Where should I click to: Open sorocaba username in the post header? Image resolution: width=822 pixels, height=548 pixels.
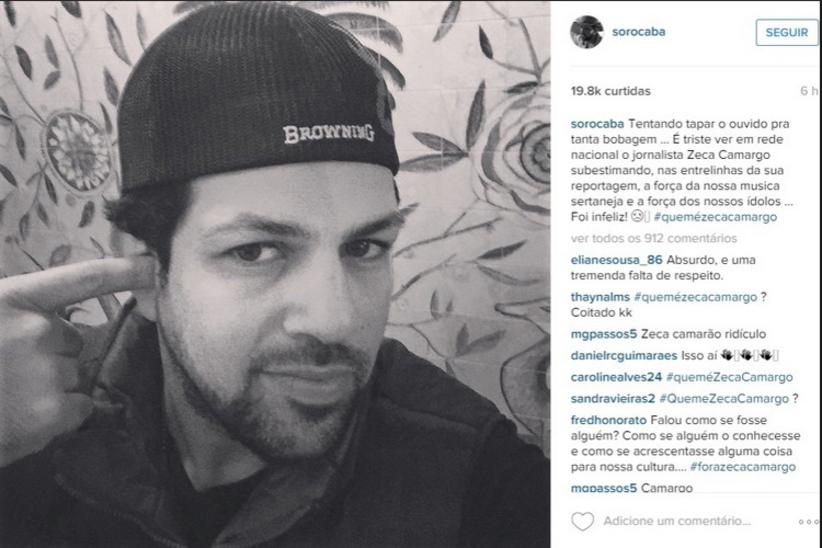coord(639,31)
